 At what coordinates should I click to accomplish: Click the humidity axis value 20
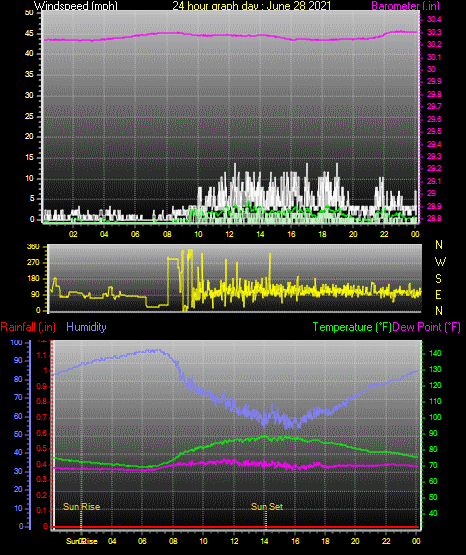tap(18, 489)
